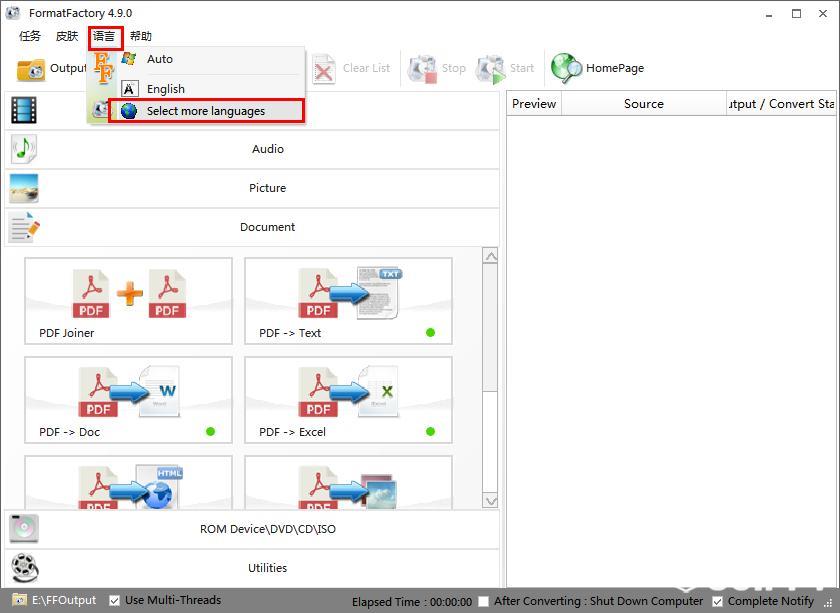
Task: Click the document list scroll down arrow
Action: [x=490, y=500]
